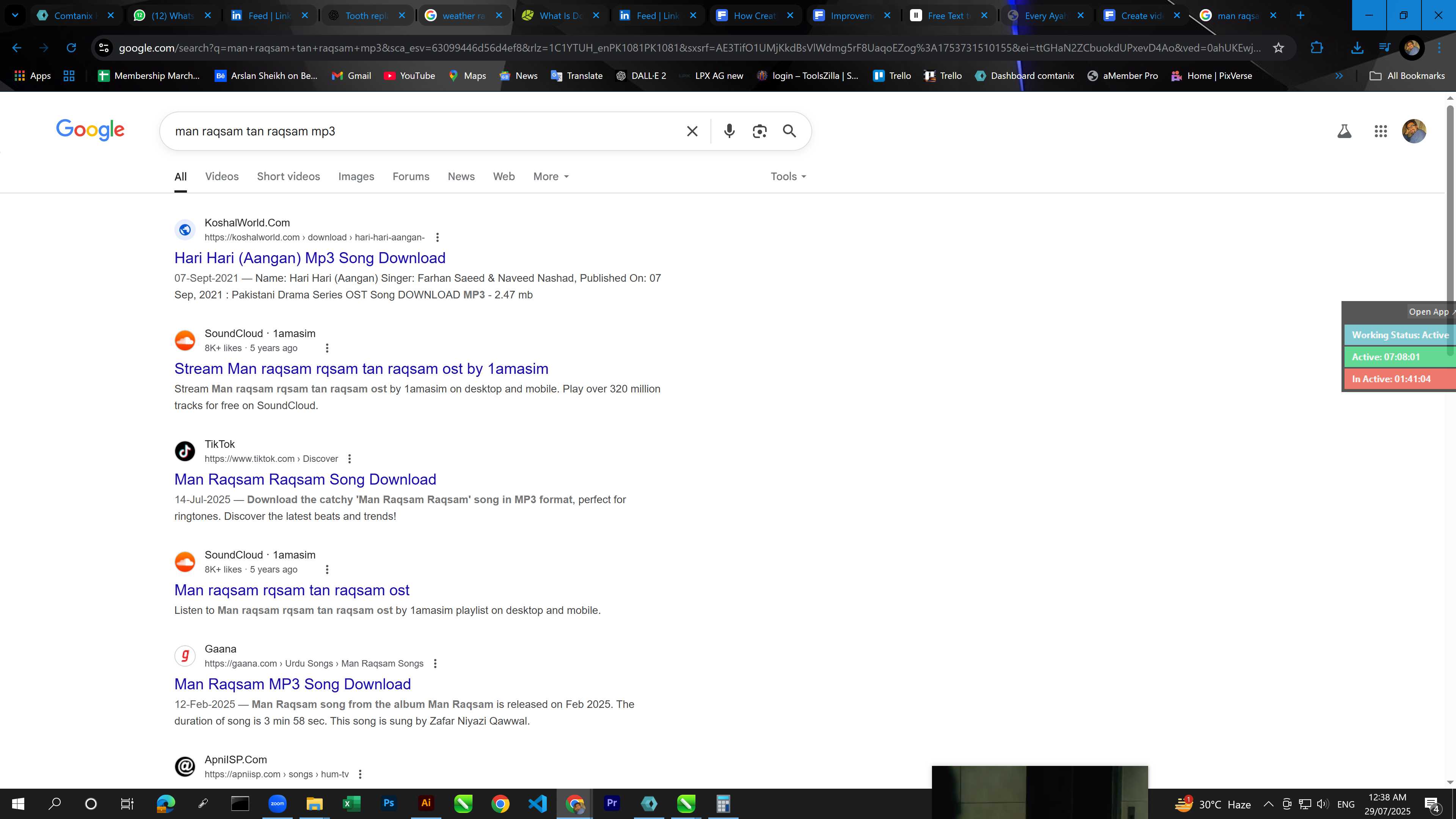Open more options for Gaana result
Viewport: 1456px width, 819px height.
pos(435,664)
